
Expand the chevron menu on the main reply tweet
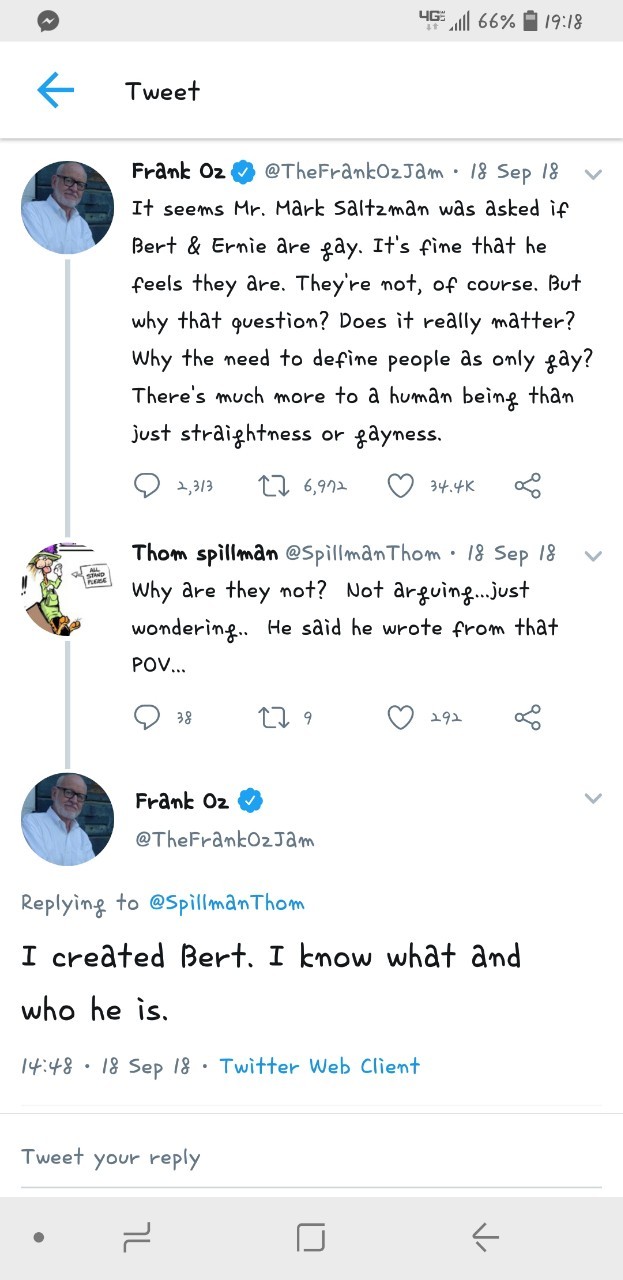(x=593, y=798)
